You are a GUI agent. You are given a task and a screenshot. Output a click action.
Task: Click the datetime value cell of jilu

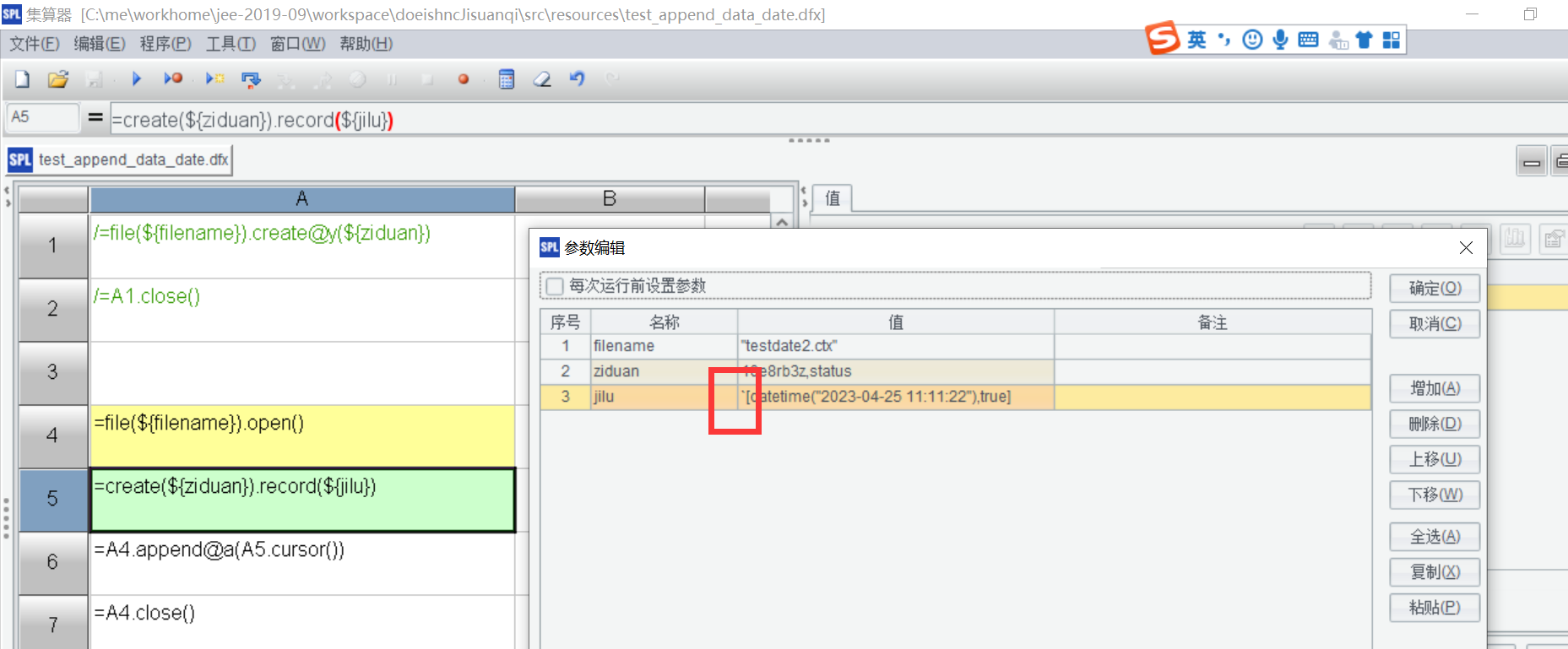[896, 397]
